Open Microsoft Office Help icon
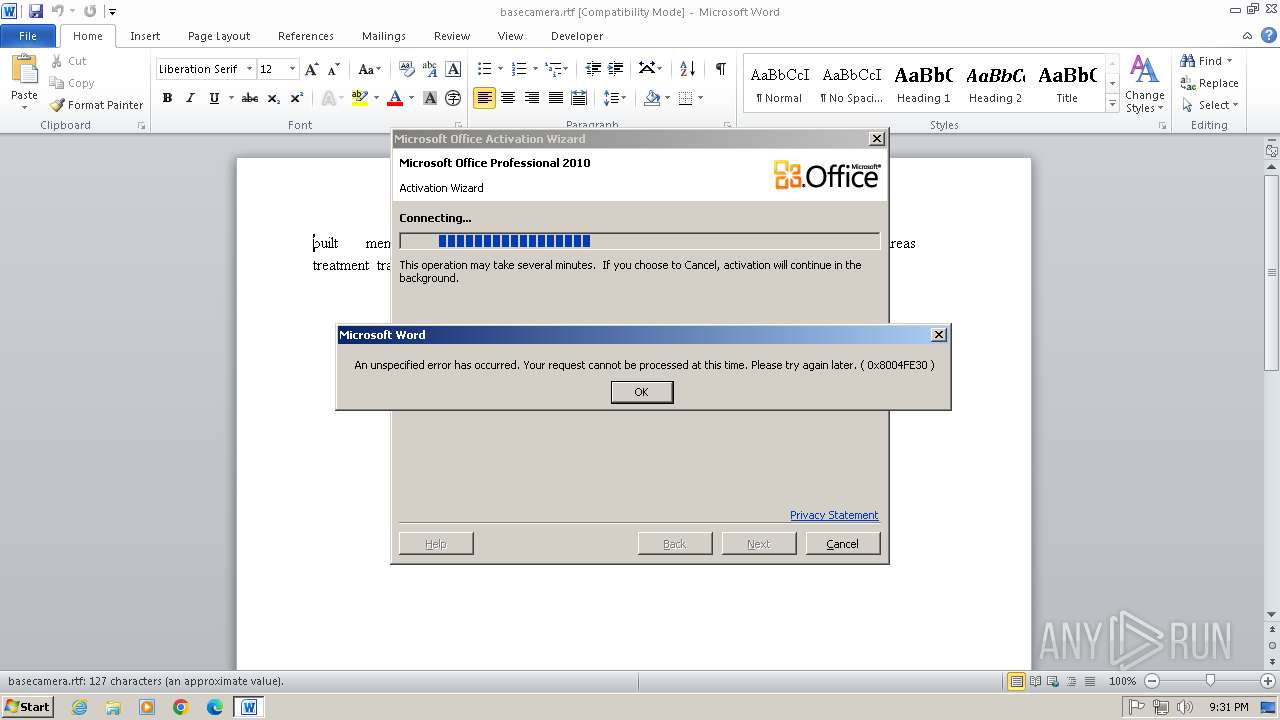1280x720 pixels. 1269,35
